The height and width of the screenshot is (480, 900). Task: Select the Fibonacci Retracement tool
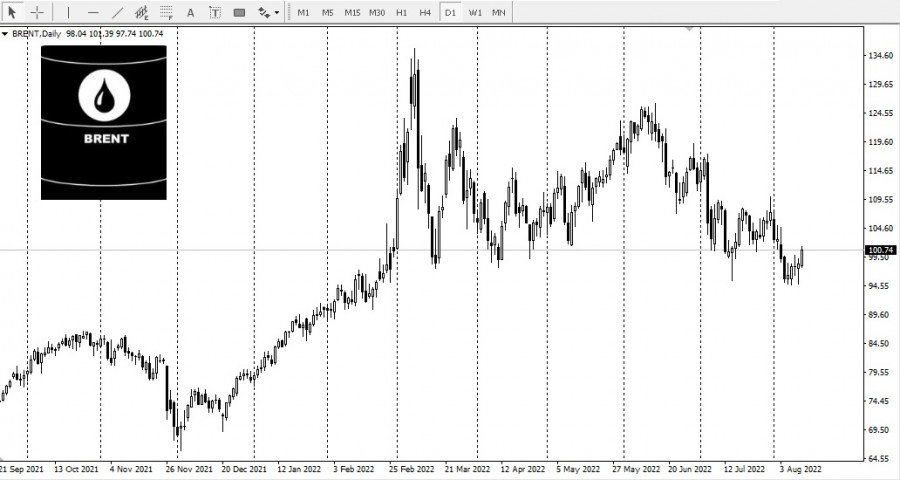click(166, 12)
